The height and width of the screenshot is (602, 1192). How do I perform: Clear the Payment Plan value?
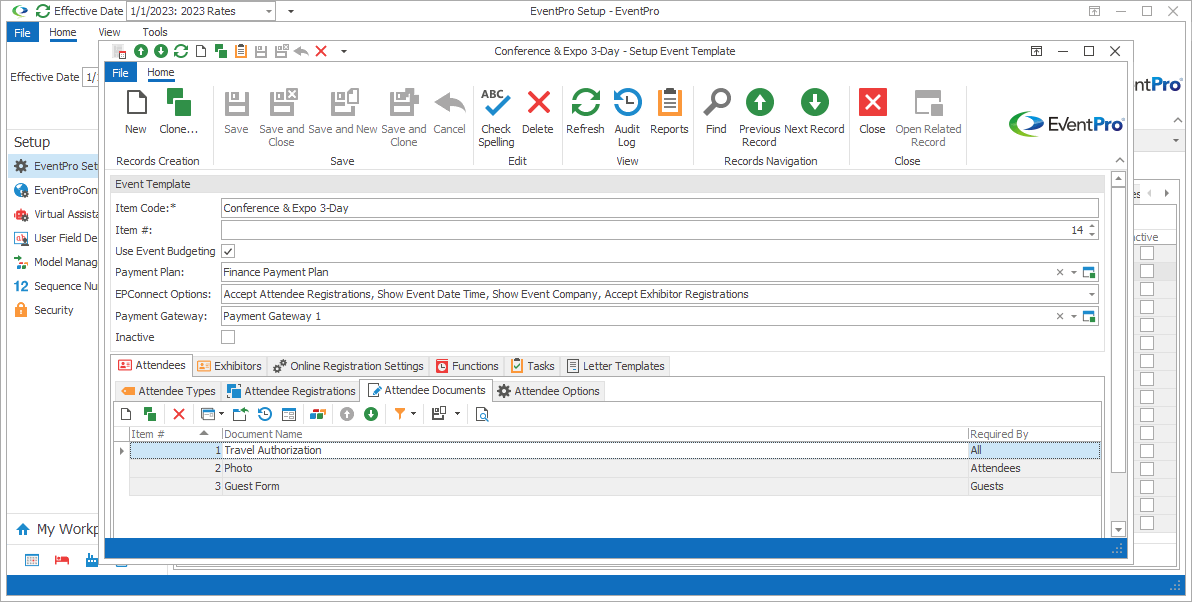tap(1060, 272)
